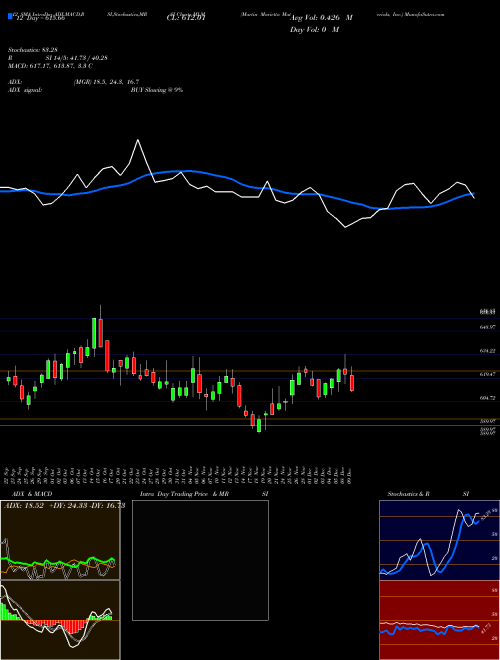
Task: Click the 'Stochastics & R' panel title
Action: click(x=409, y=494)
